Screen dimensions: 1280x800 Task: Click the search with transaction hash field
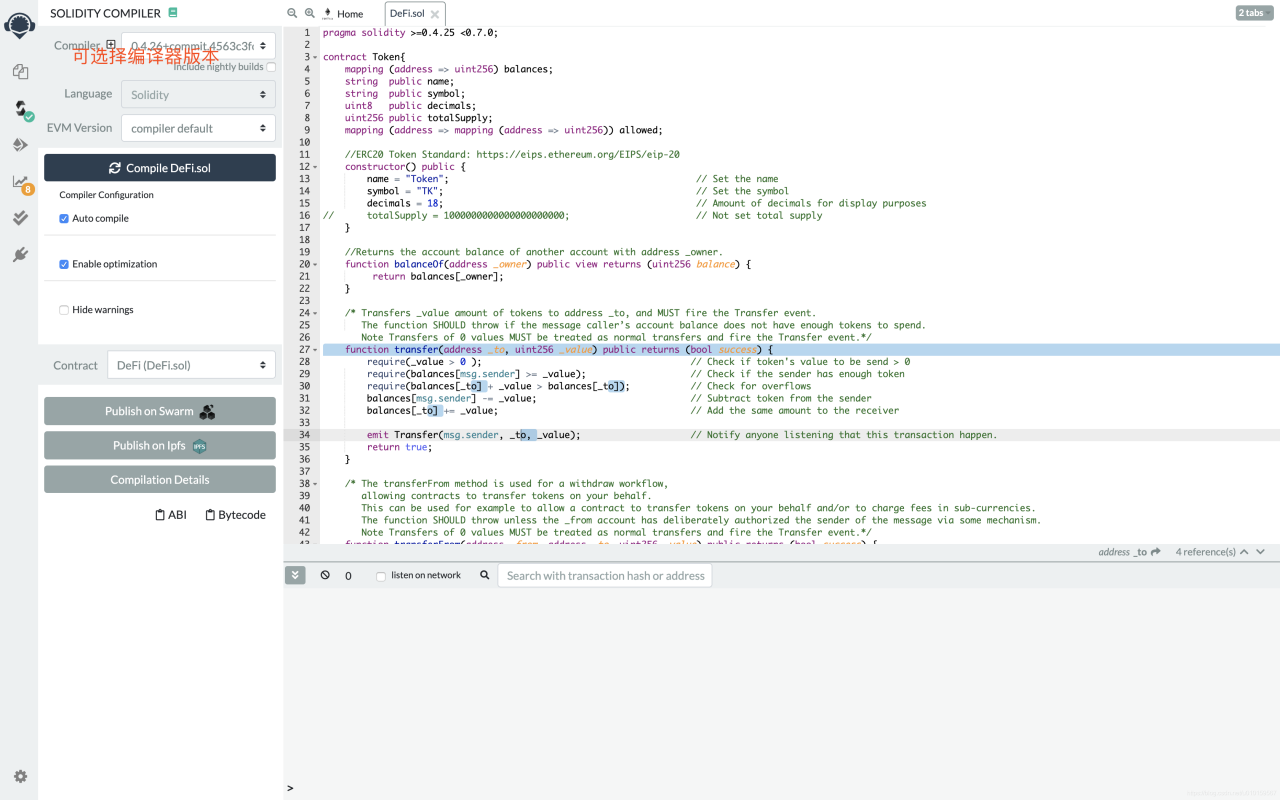605,575
